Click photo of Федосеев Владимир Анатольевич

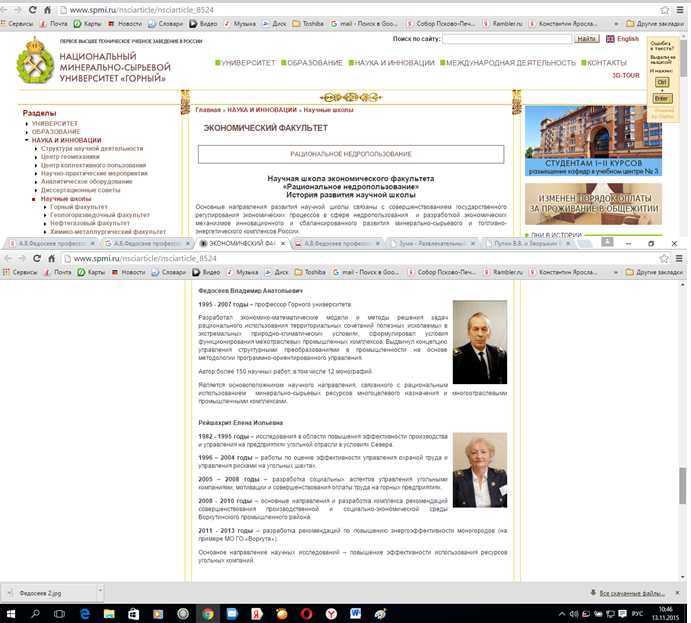tap(480, 342)
